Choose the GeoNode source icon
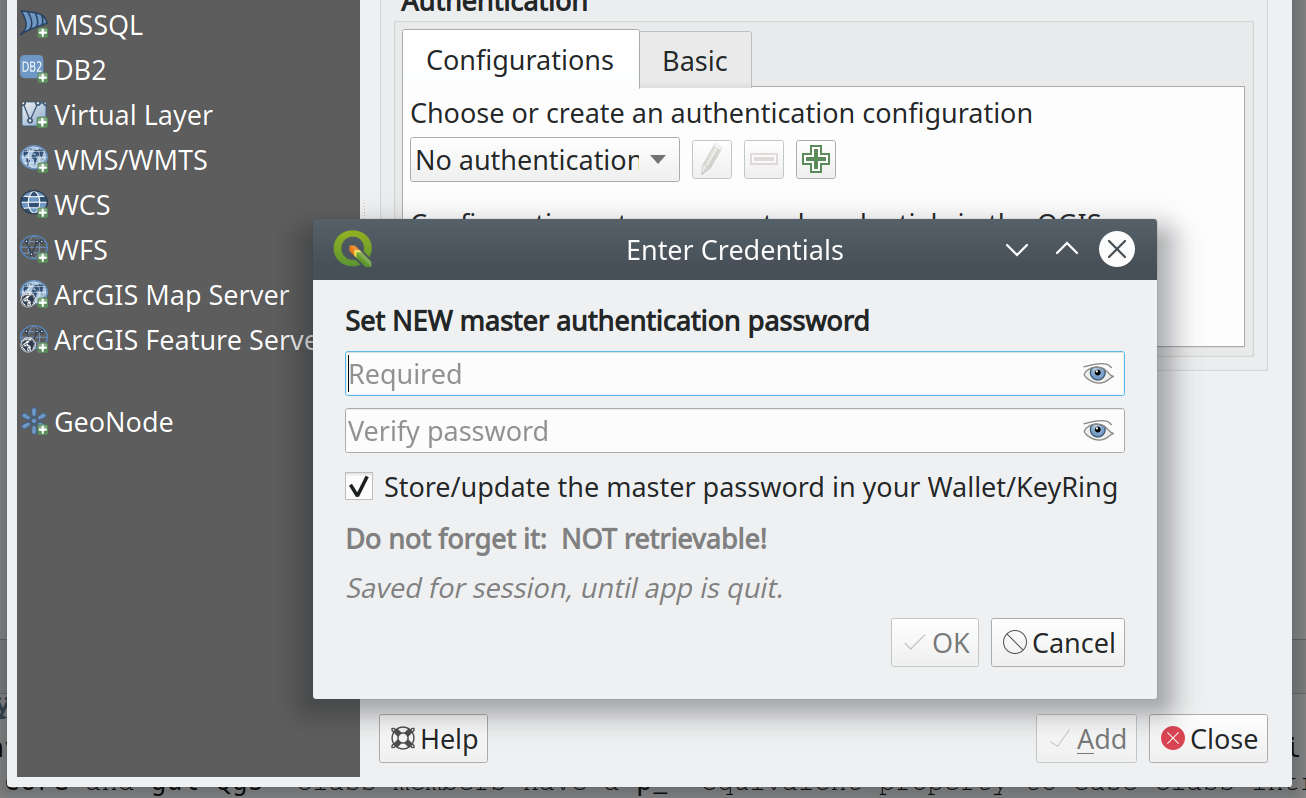The image size is (1306, 798). (34, 422)
